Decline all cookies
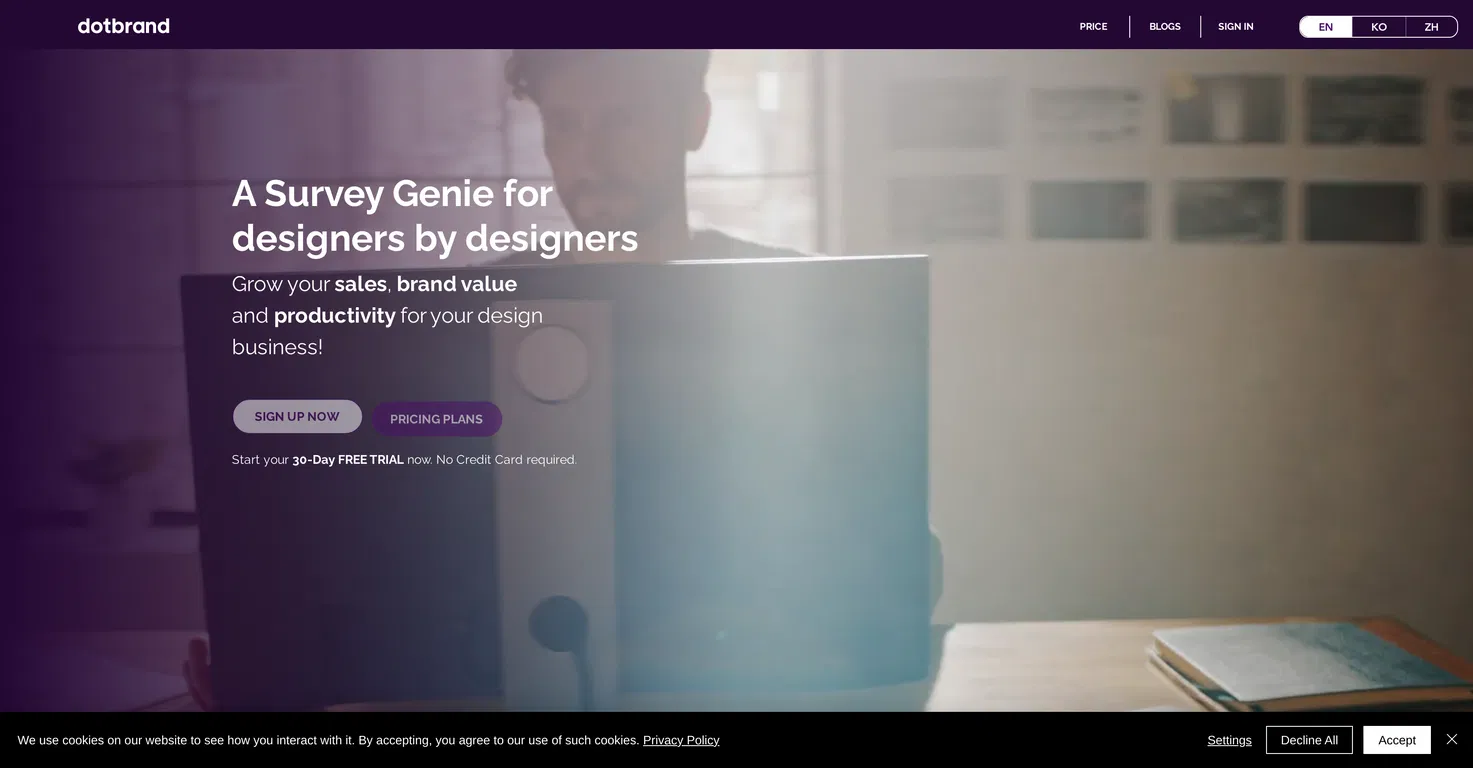This screenshot has height=768, width=1473. tap(1309, 740)
